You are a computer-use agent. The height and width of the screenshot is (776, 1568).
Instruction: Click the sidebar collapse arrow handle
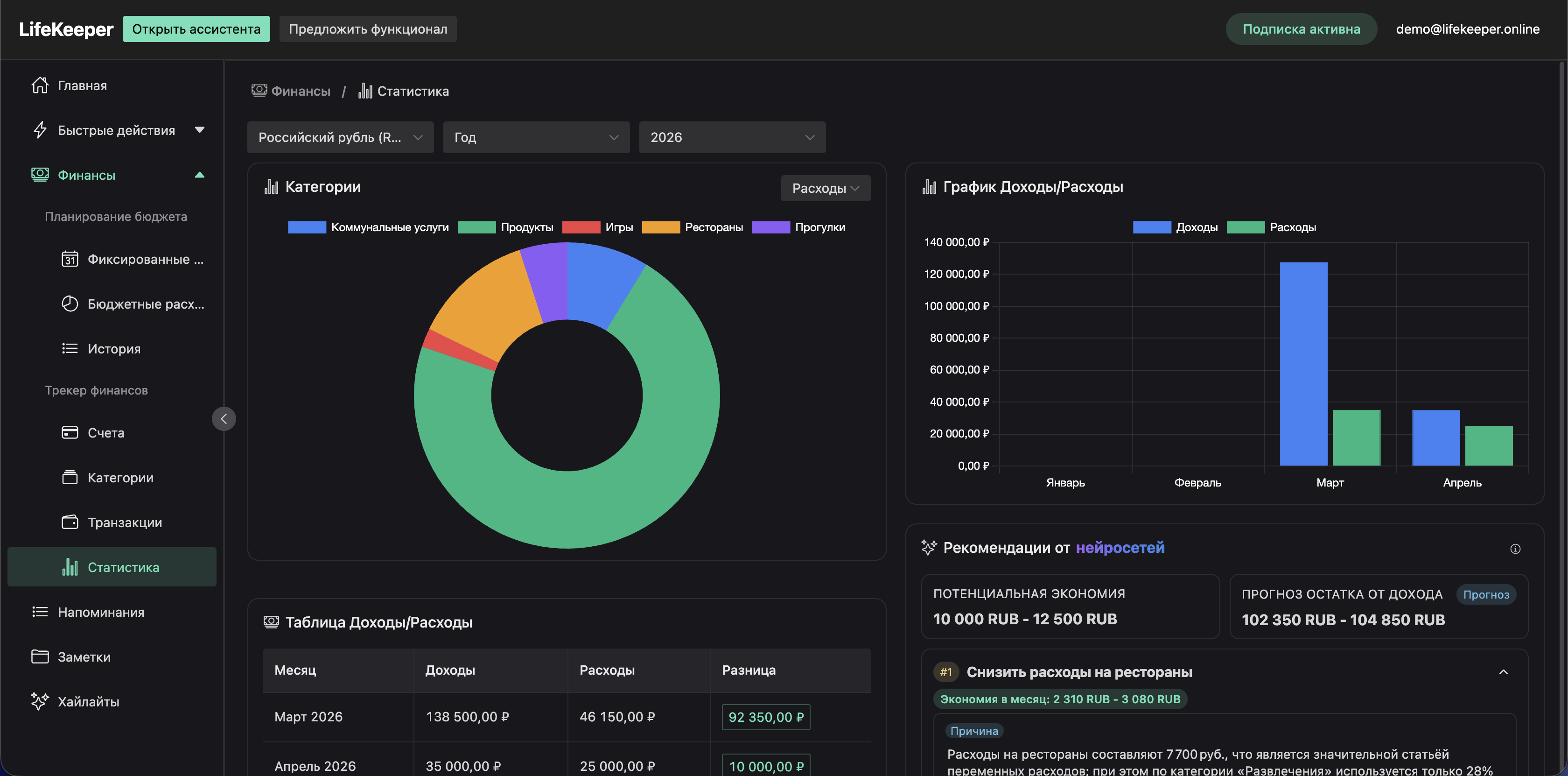(x=224, y=418)
